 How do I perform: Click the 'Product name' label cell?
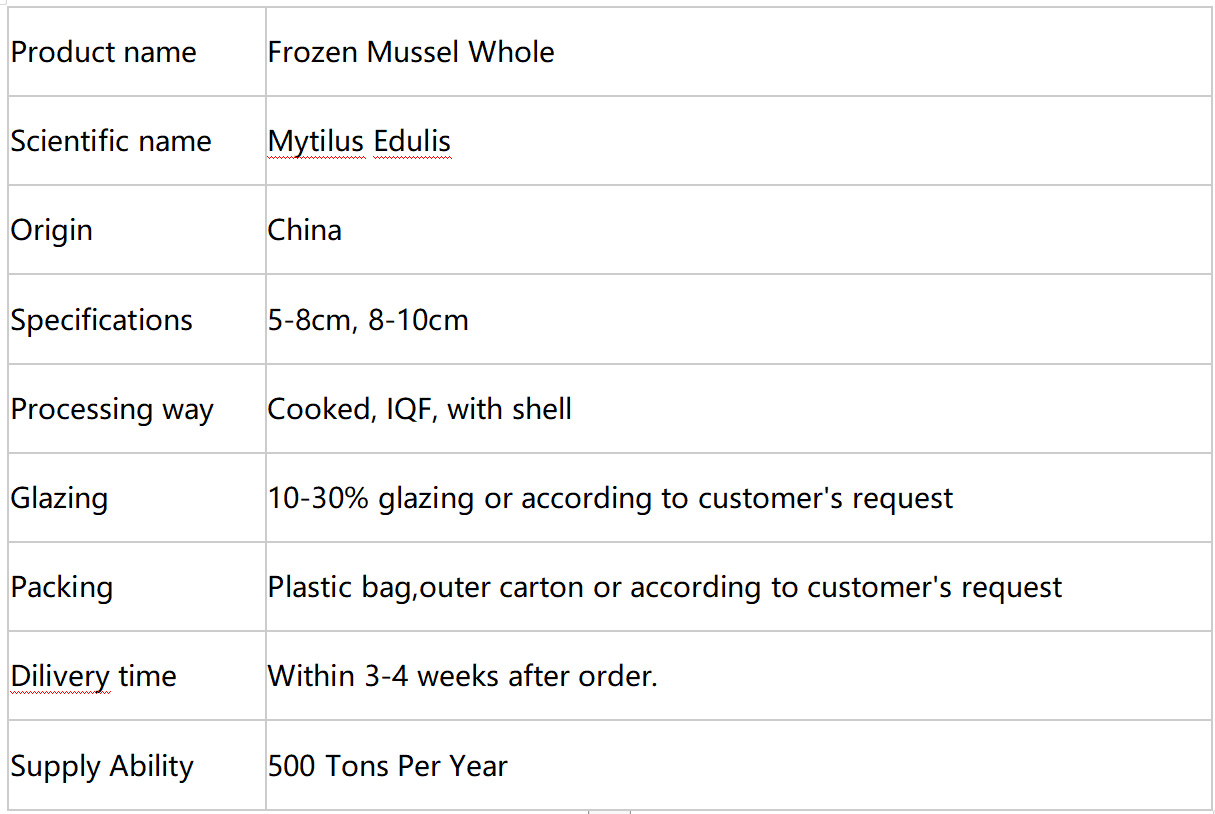pyautogui.click(x=137, y=52)
